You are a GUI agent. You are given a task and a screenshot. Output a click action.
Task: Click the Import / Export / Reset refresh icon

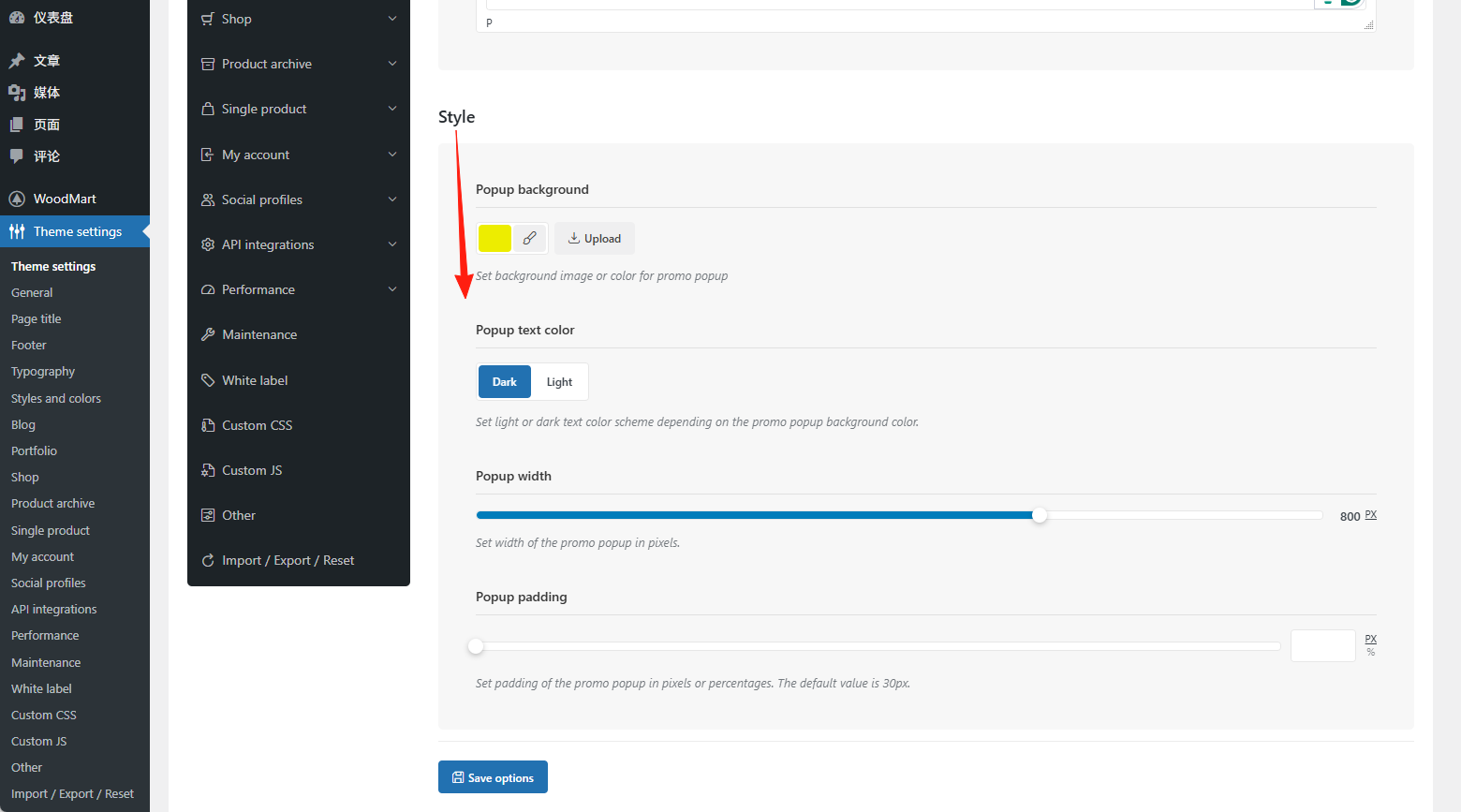[208, 560]
